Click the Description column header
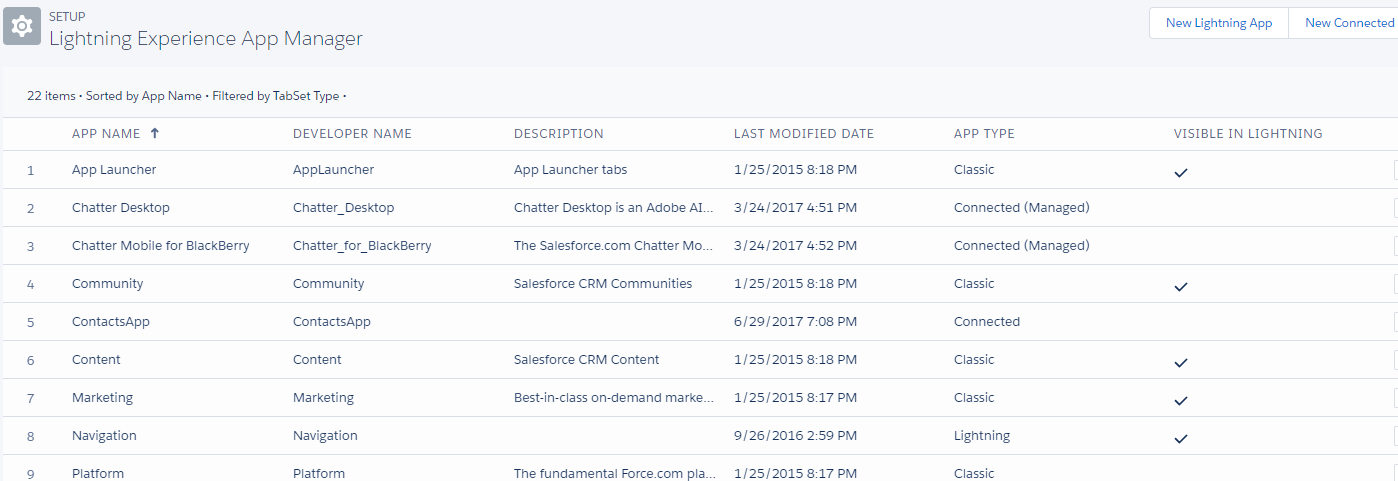This screenshot has width=1398, height=481. (559, 133)
